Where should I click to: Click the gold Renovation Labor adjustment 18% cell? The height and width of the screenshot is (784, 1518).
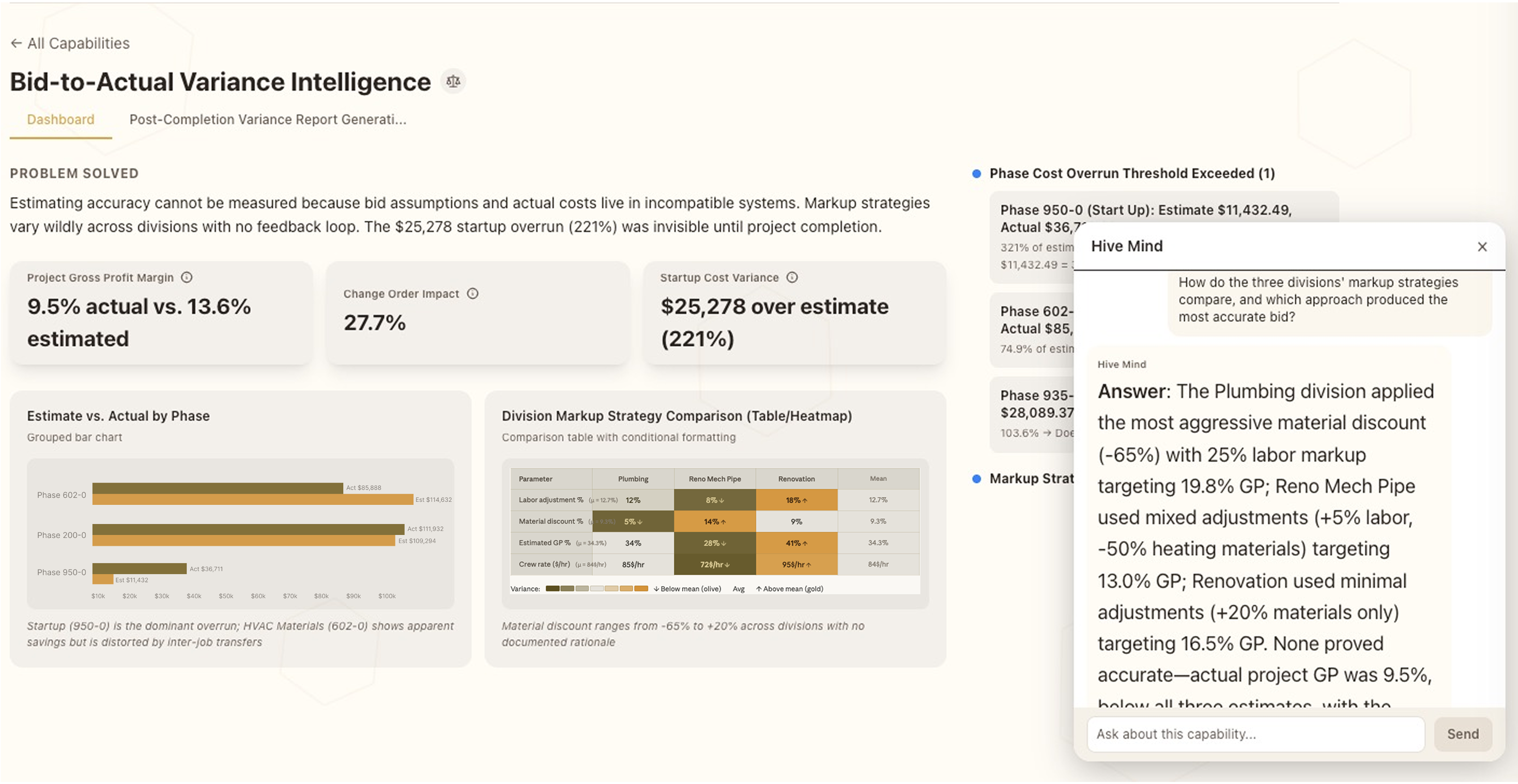click(x=796, y=500)
